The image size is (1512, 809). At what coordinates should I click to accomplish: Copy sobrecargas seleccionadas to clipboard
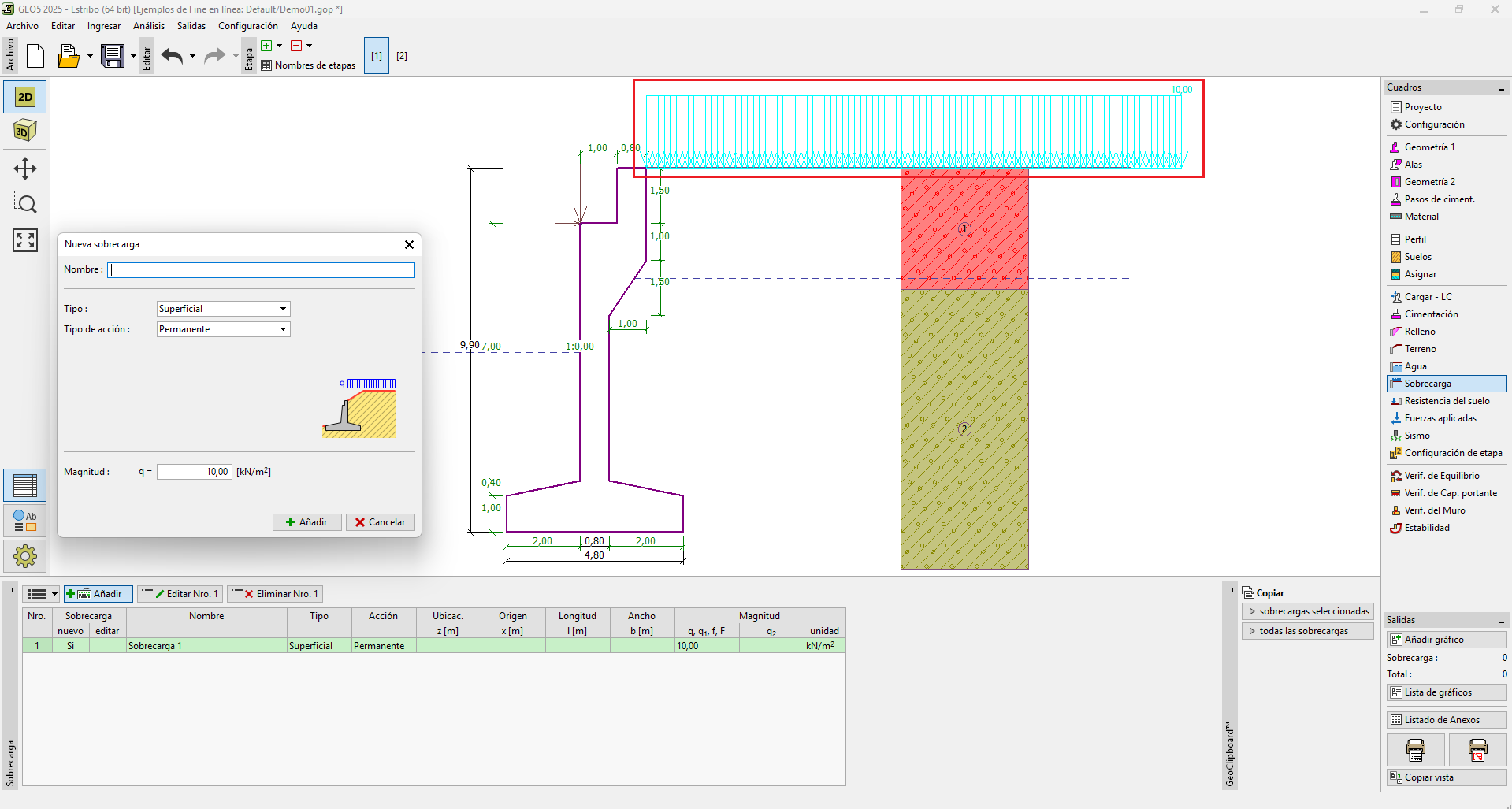pyautogui.click(x=1308, y=611)
